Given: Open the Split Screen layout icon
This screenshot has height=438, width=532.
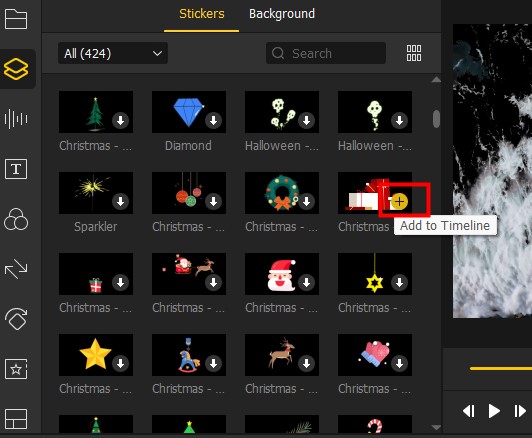Looking at the screenshot, I should click(x=16, y=419).
